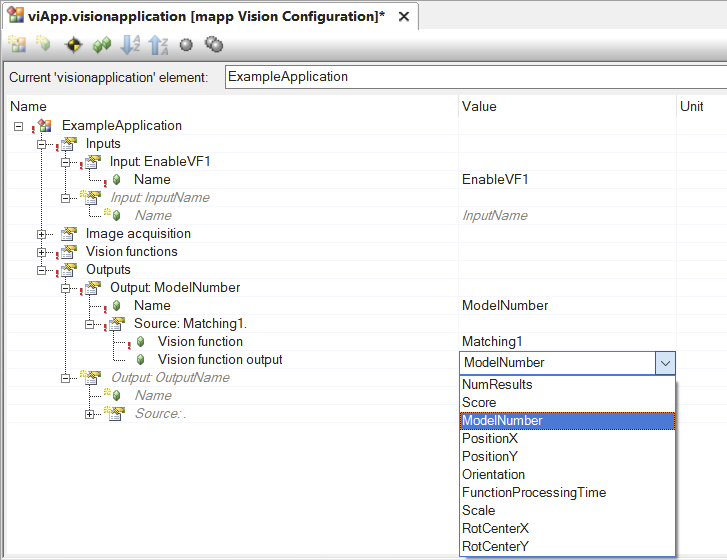Click the Outputs group icon
This screenshot has height=560, width=727.
pos(69,270)
